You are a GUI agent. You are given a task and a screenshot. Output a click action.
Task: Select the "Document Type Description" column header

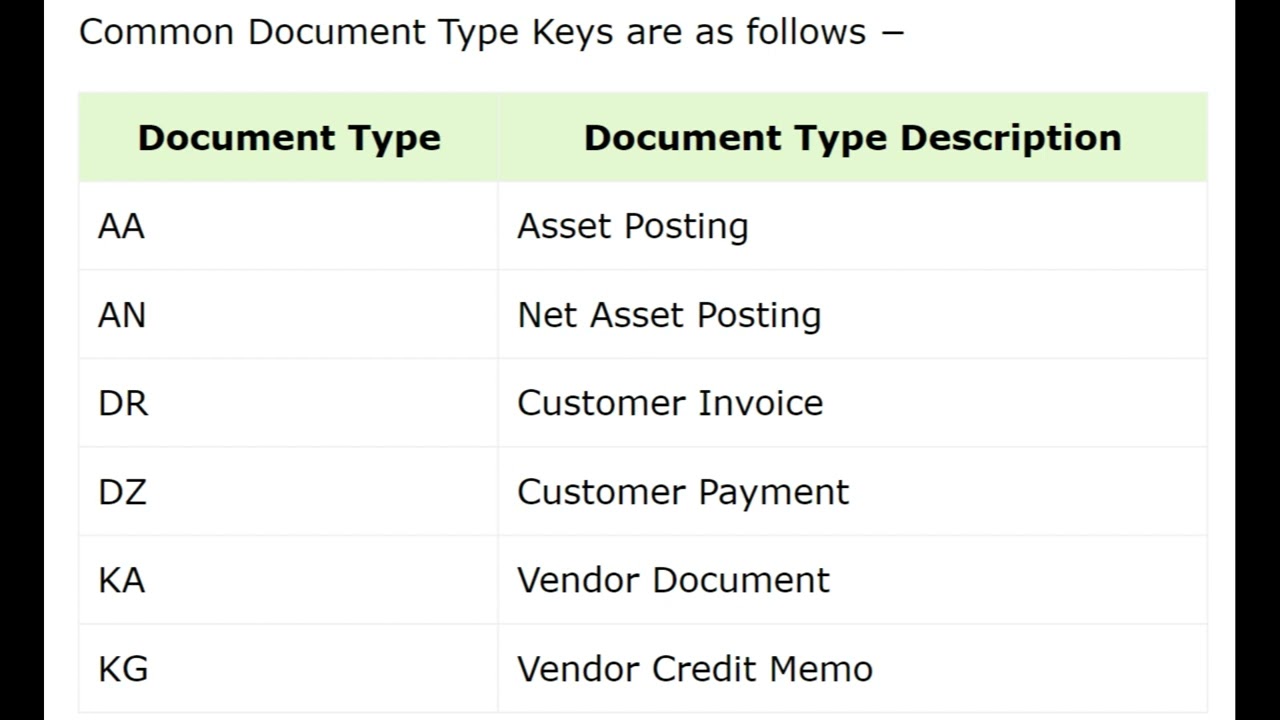pyautogui.click(x=852, y=138)
